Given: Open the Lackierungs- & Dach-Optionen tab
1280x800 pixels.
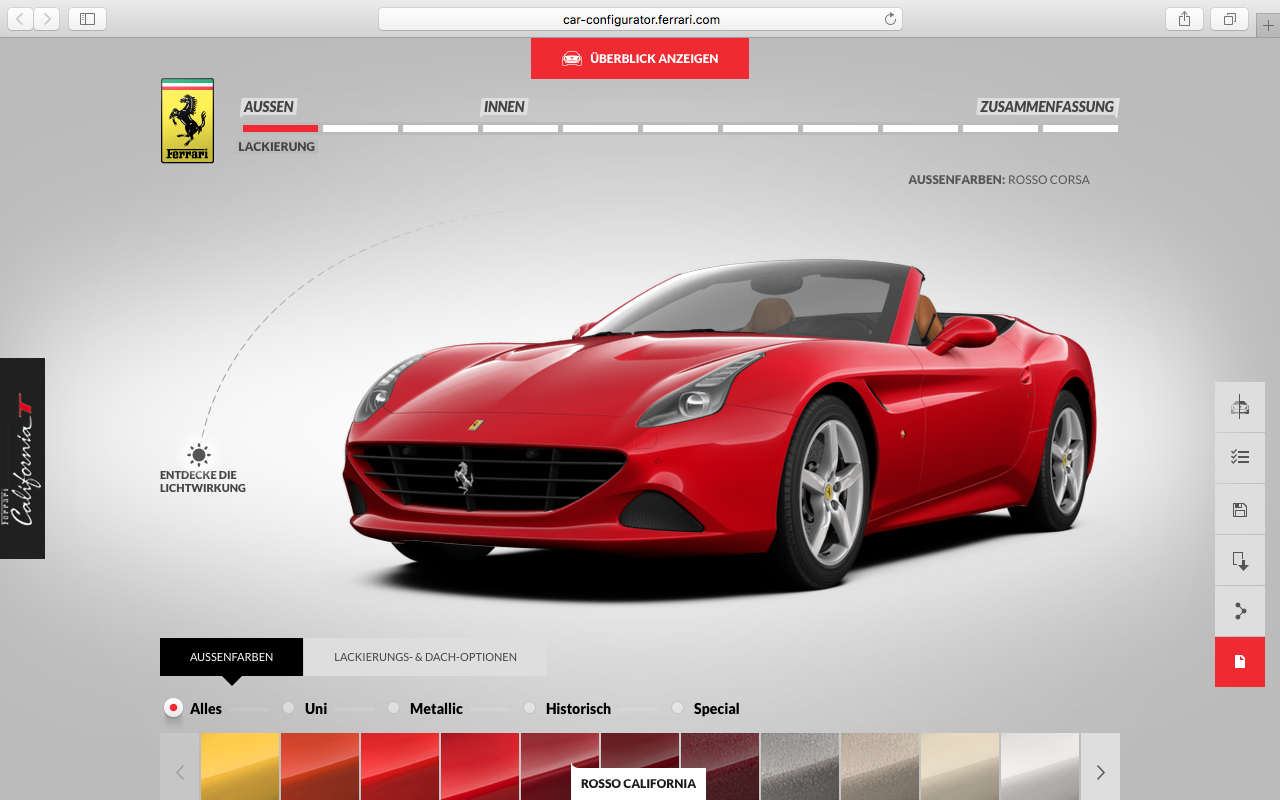Looking at the screenshot, I should pos(425,657).
